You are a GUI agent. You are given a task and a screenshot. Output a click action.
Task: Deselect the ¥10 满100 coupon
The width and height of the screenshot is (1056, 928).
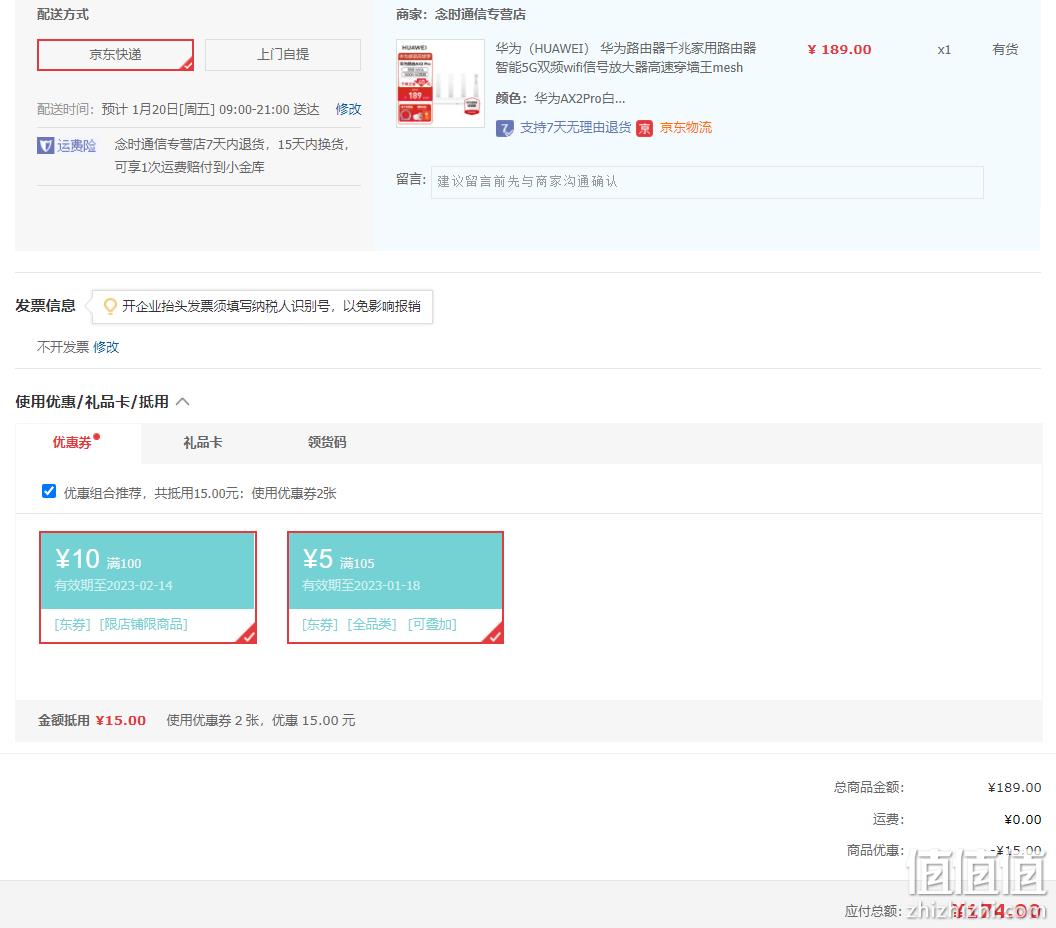coord(147,587)
